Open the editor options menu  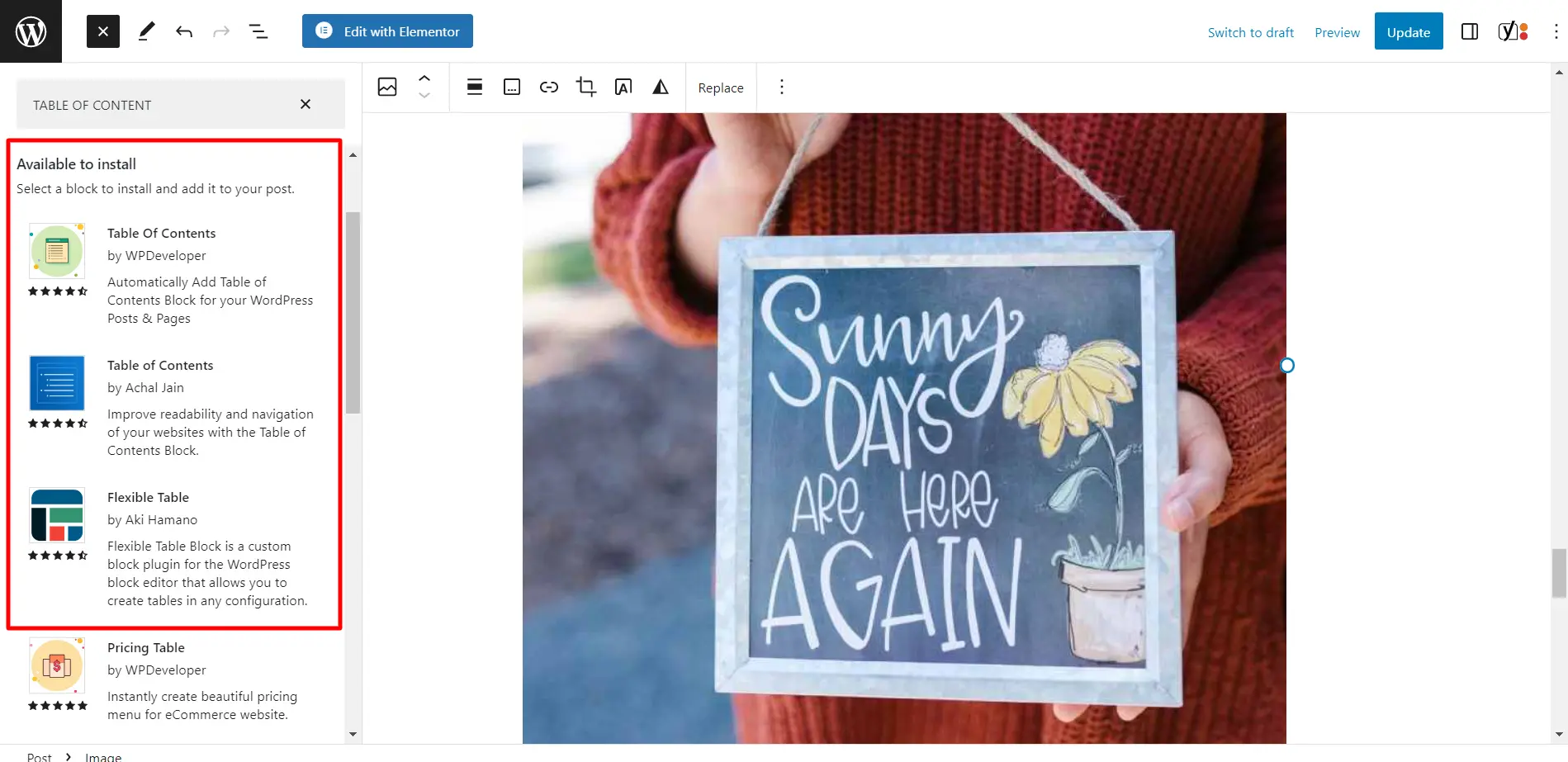coord(1556,31)
